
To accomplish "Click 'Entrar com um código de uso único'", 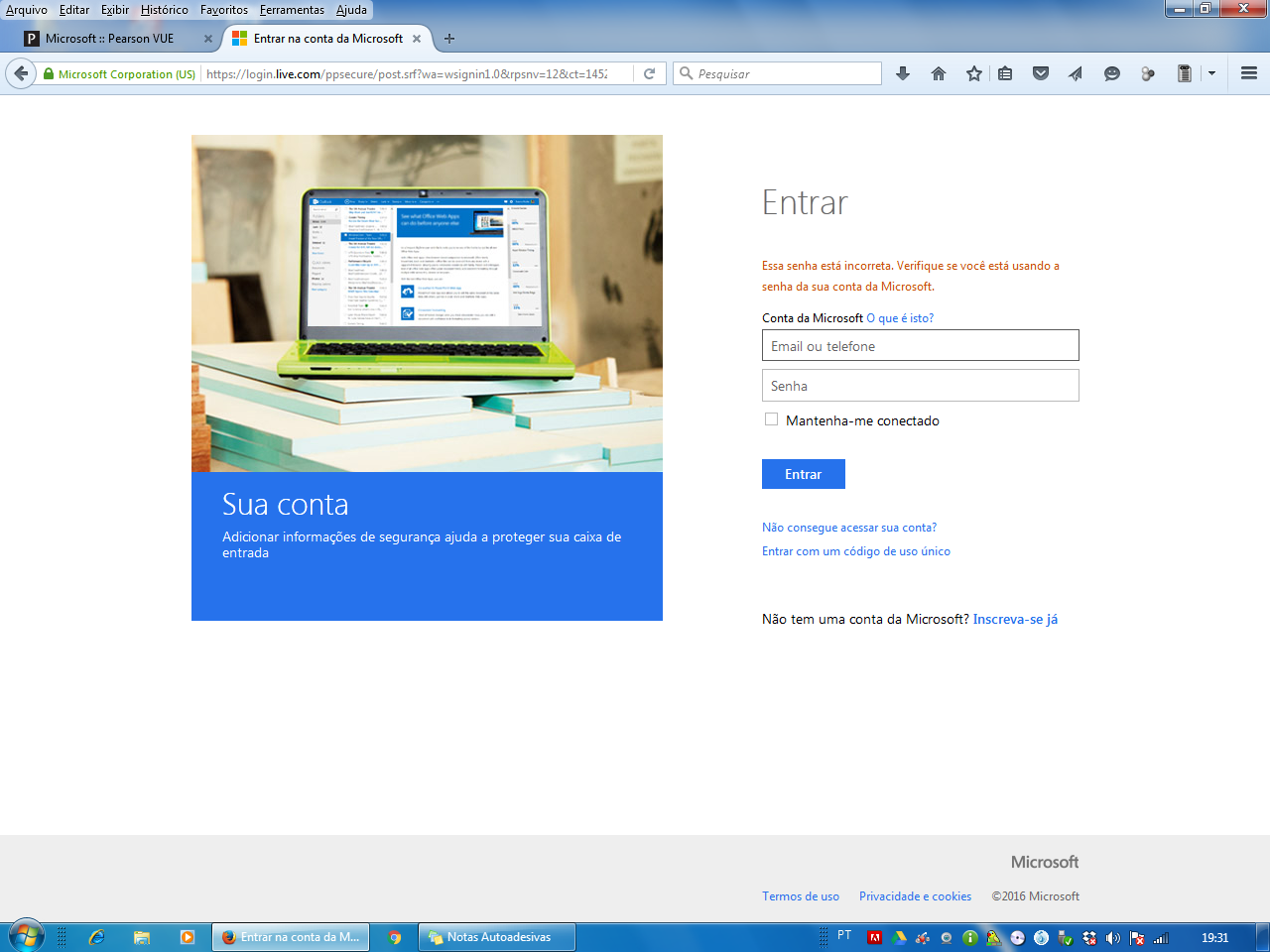I will (x=855, y=551).
